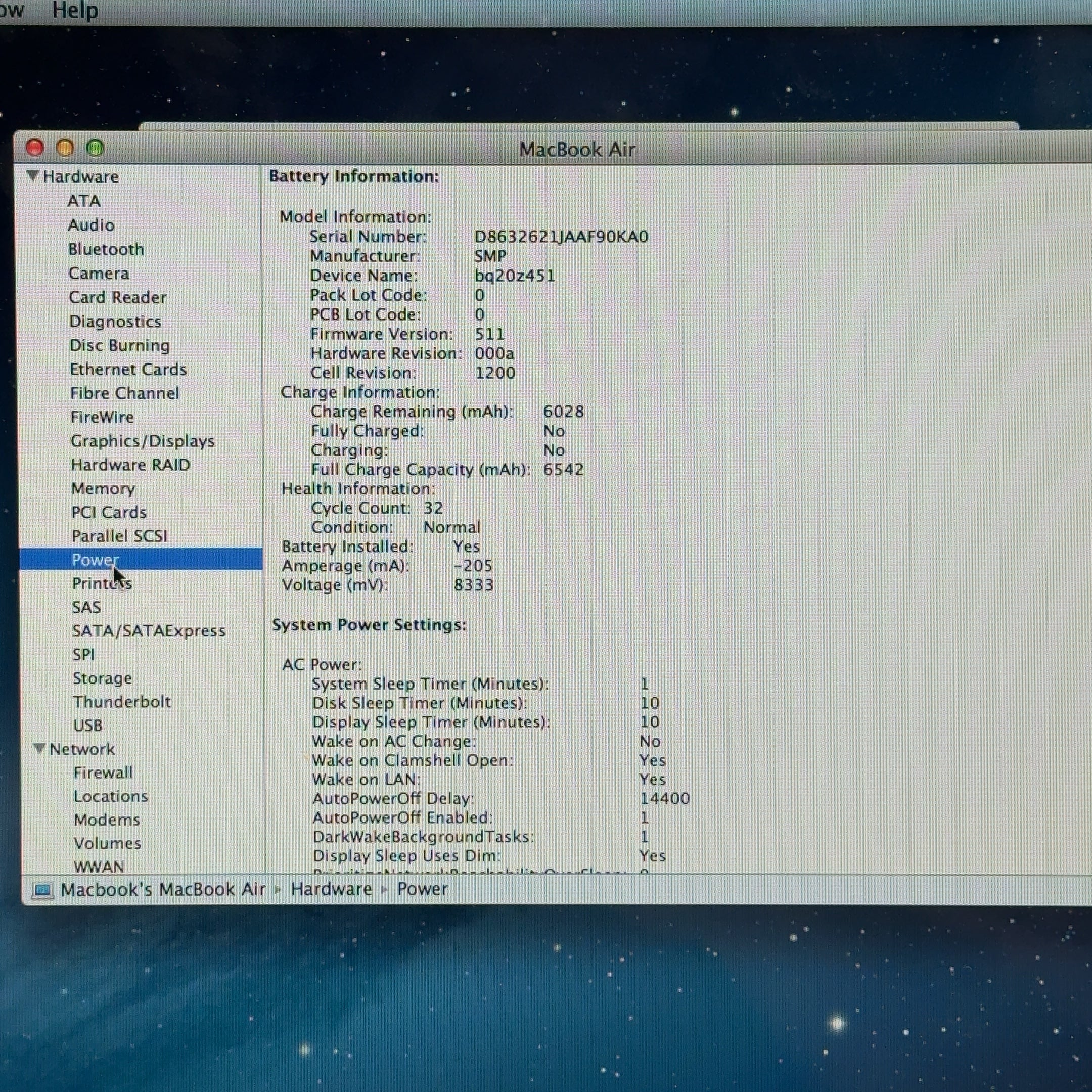Select Card Reader in the sidebar
The height and width of the screenshot is (1092, 1092).
118,297
